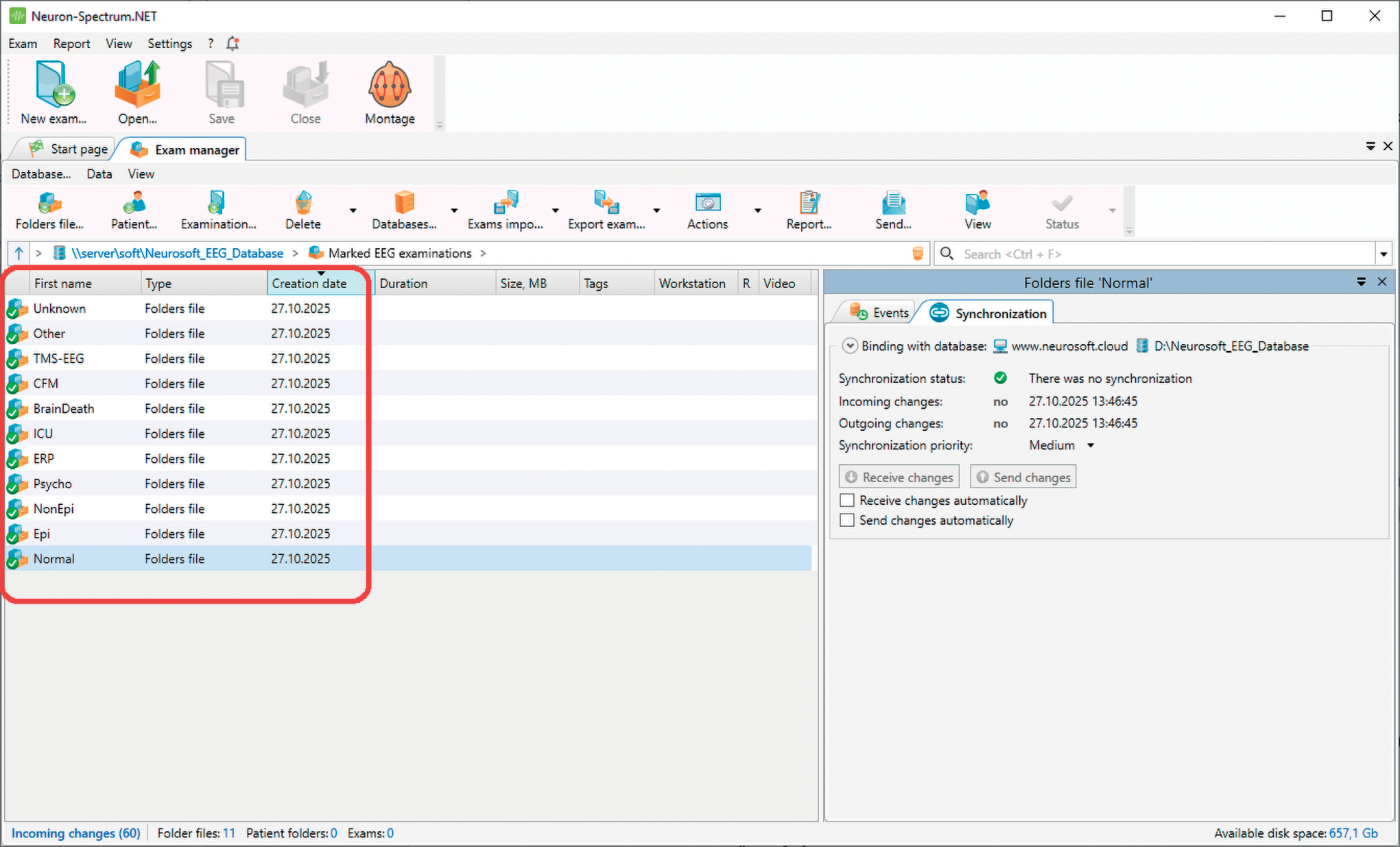
Task: Open the Databases dropdown arrow
Action: 454,210
